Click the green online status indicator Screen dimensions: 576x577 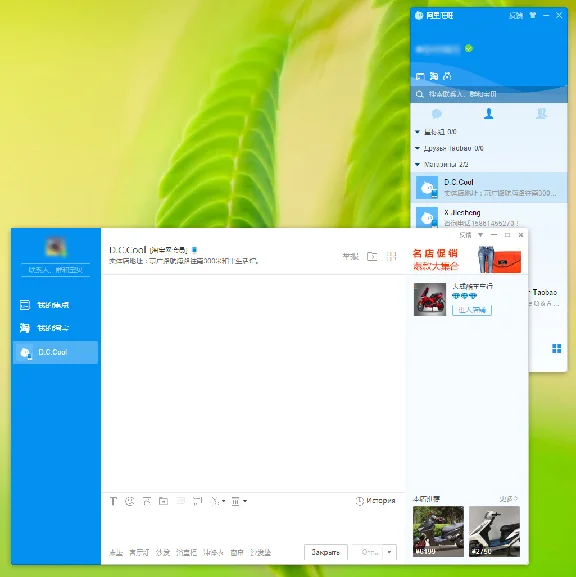(469, 49)
